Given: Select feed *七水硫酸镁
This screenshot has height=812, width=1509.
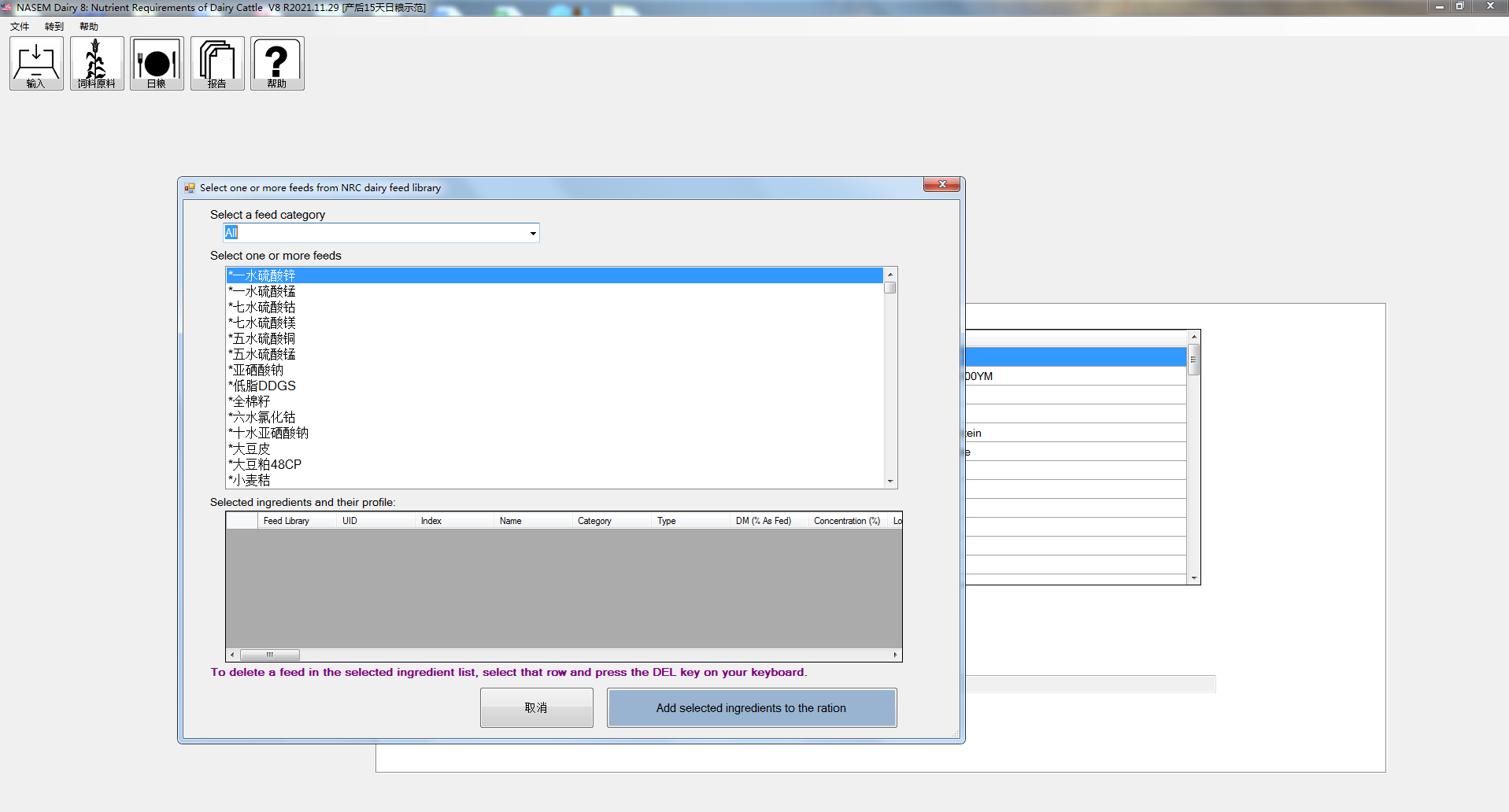Looking at the screenshot, I should pyautogui.click(x=555, y=323).
